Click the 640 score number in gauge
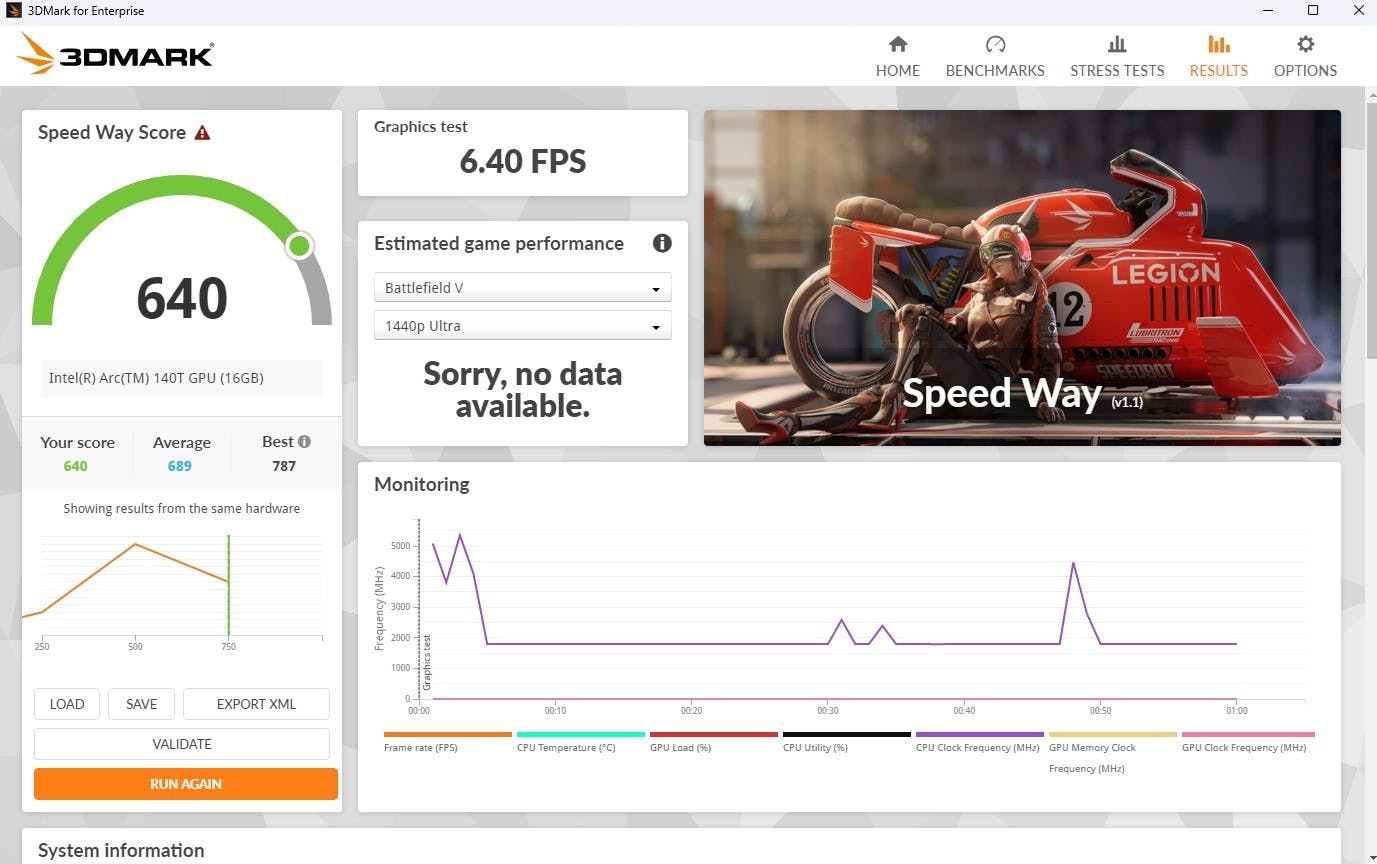Screen dimensions: 1377x864 182,298
